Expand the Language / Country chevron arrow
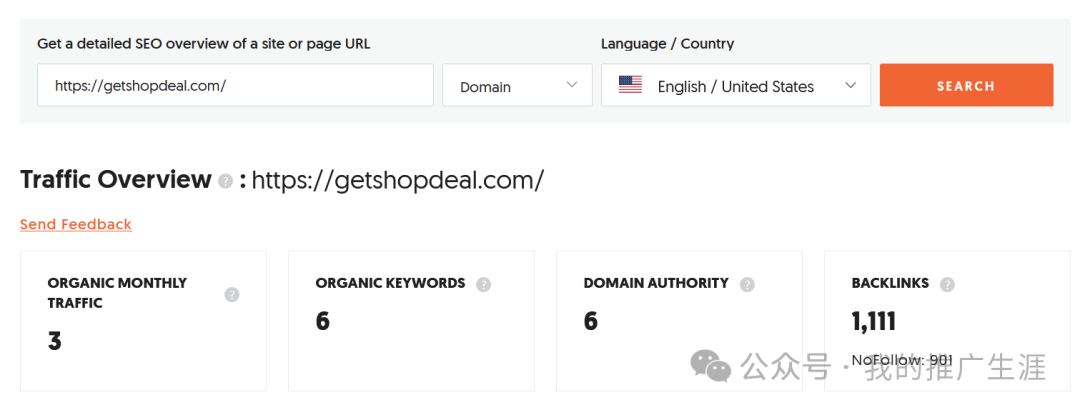The height and width of the screenshot is (410, 1080). click(851, 85)
